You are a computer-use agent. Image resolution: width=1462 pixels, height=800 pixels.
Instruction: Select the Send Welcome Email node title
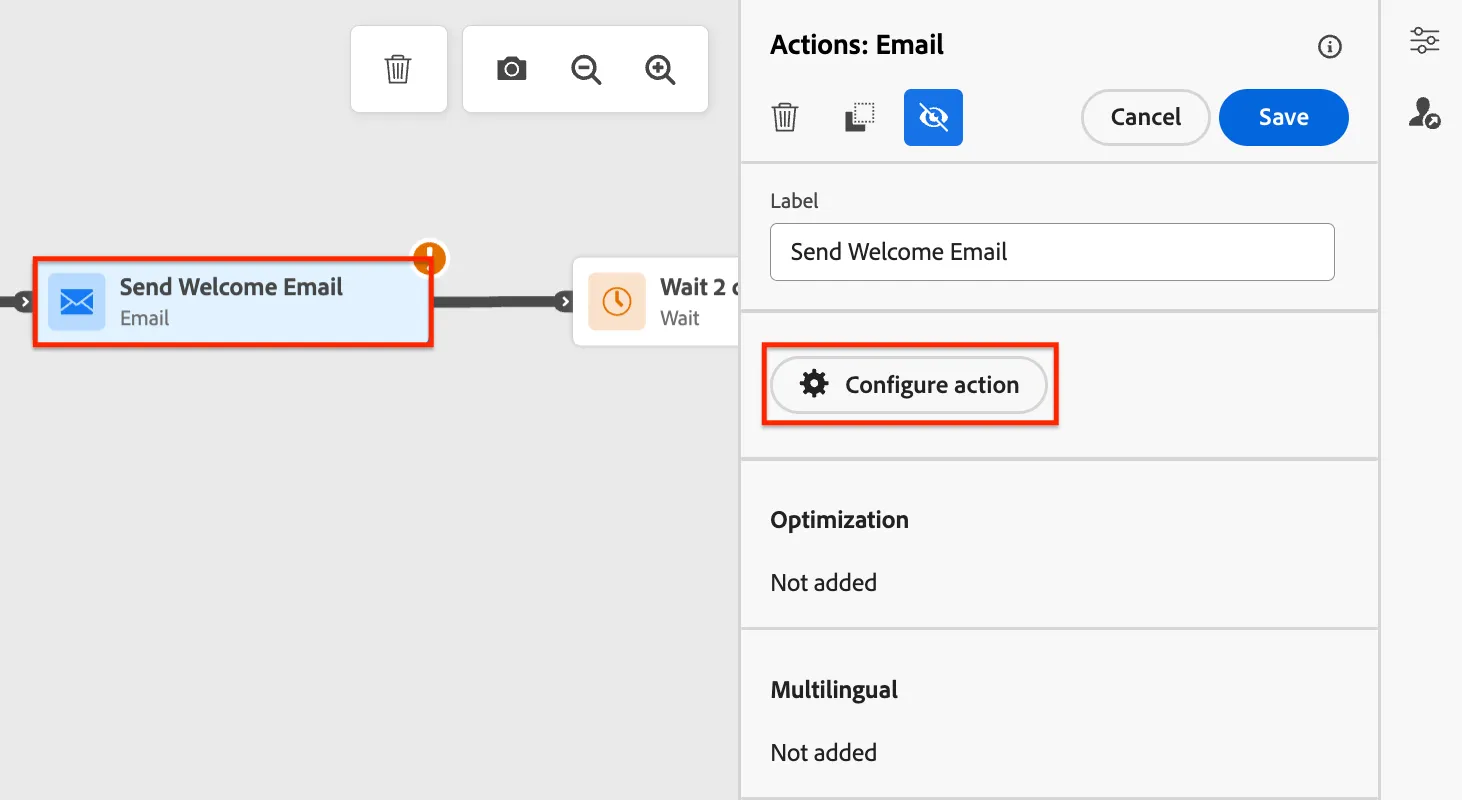click(231, 287)
